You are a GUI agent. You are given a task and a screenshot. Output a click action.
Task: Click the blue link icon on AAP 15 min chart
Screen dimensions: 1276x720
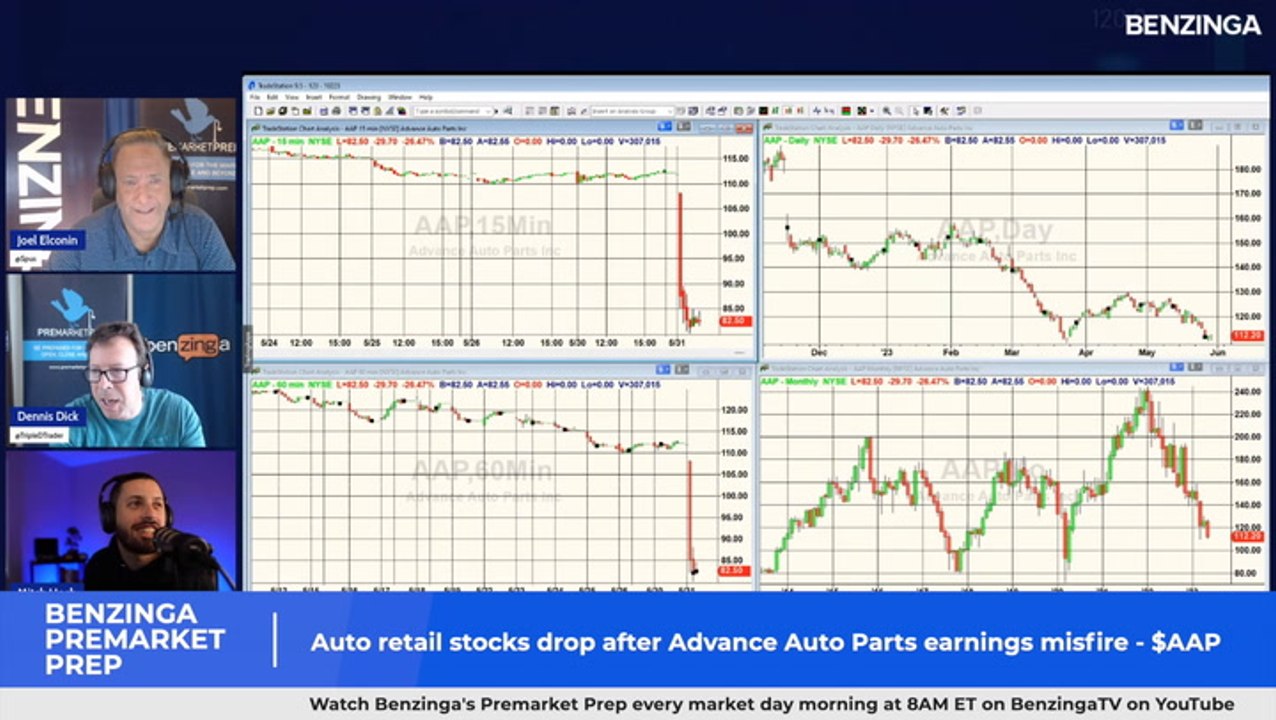(664, 126)
